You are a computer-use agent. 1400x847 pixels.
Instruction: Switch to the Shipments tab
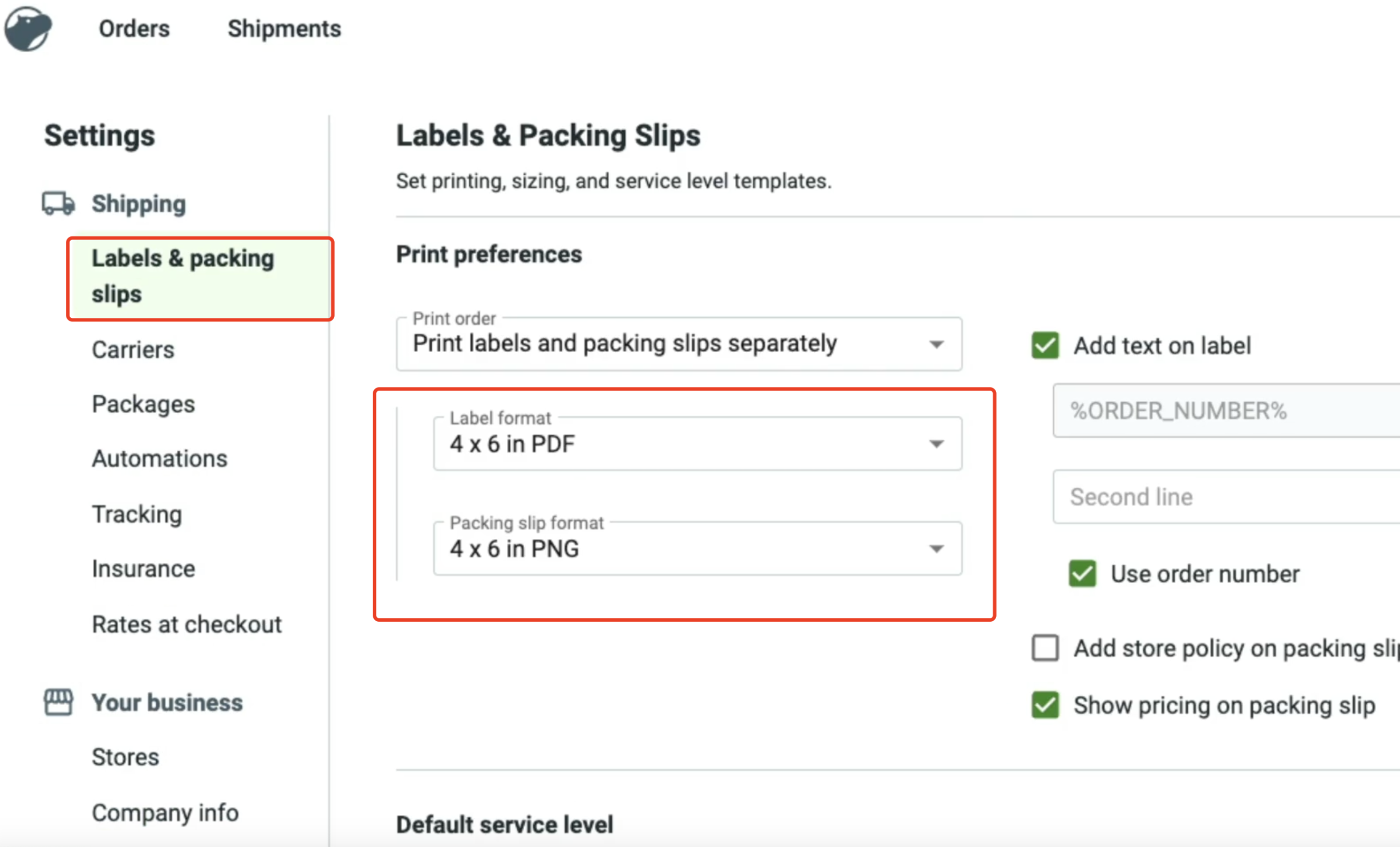284,28
